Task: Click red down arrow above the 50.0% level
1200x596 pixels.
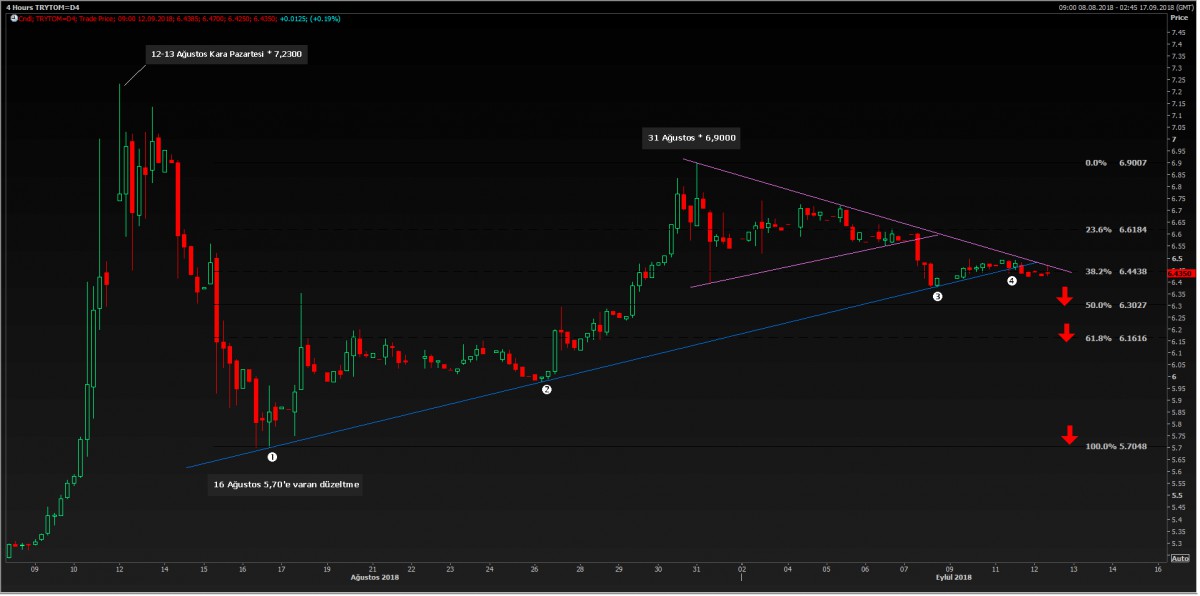Action: point(1066,296)
